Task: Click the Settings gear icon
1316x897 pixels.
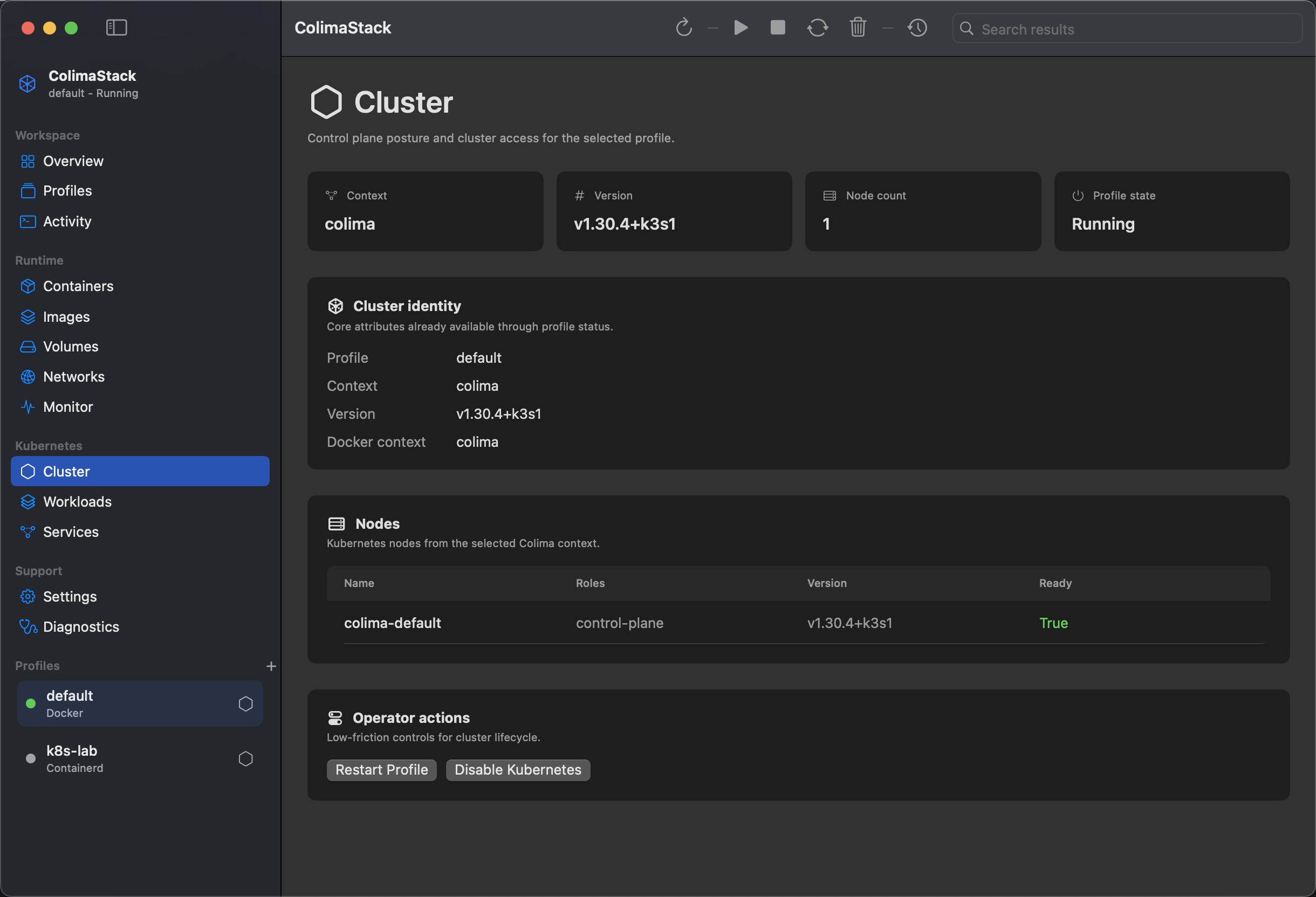Action: tap(28, 597)
